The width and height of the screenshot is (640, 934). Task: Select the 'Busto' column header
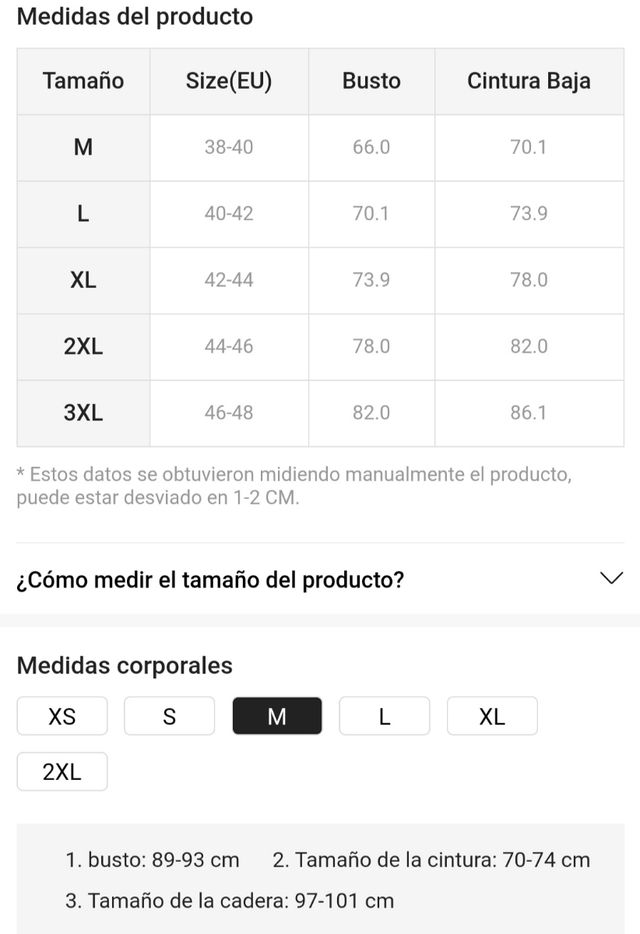coord(371,81)
